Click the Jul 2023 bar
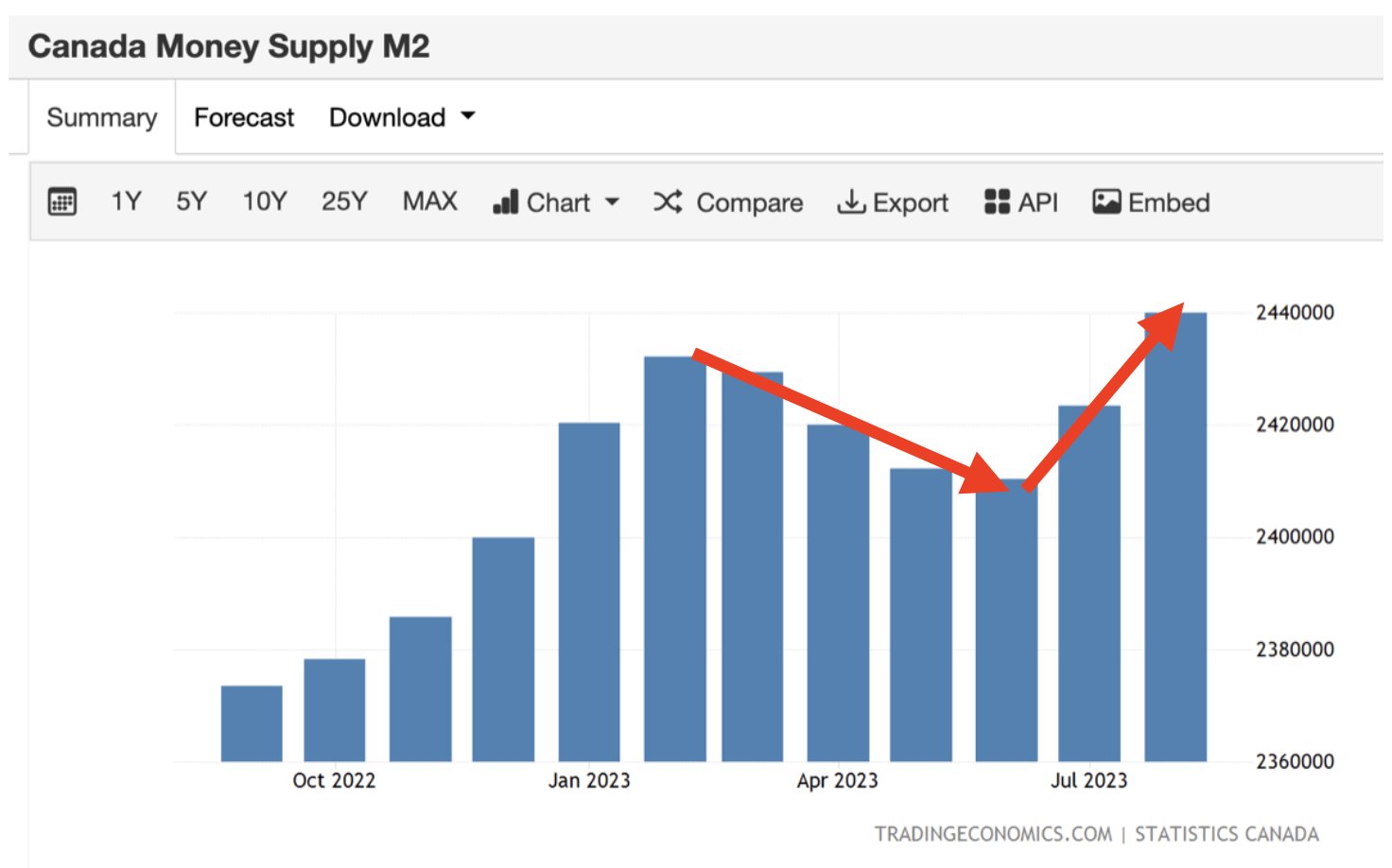1392x868 pixels. [x=1089, y=583]
